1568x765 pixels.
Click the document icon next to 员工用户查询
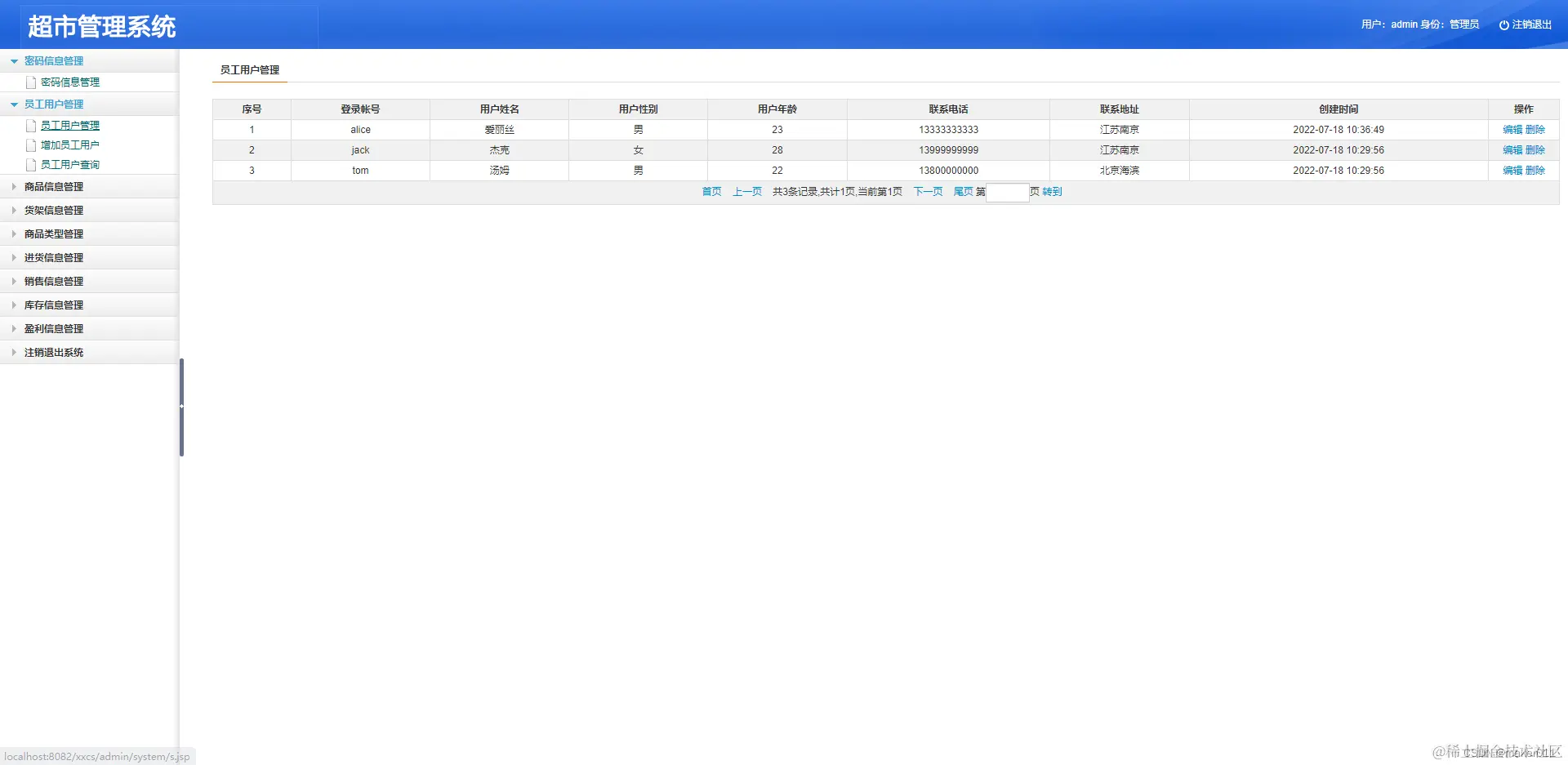pos(31,165)
